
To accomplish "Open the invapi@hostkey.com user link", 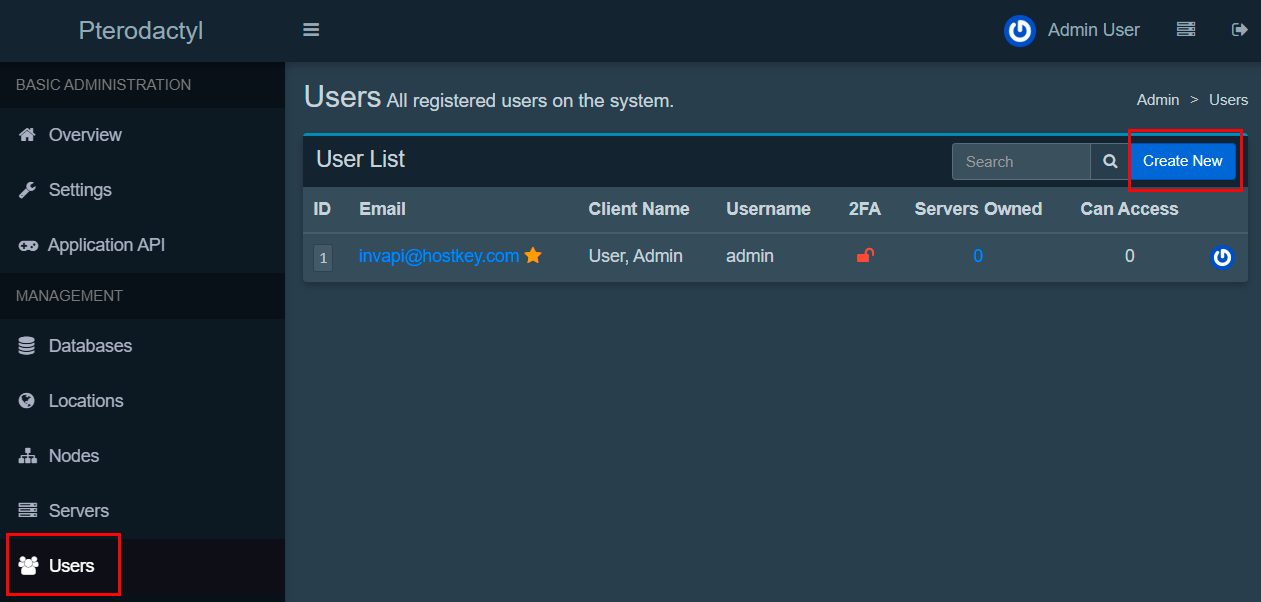I will point(439,256).
